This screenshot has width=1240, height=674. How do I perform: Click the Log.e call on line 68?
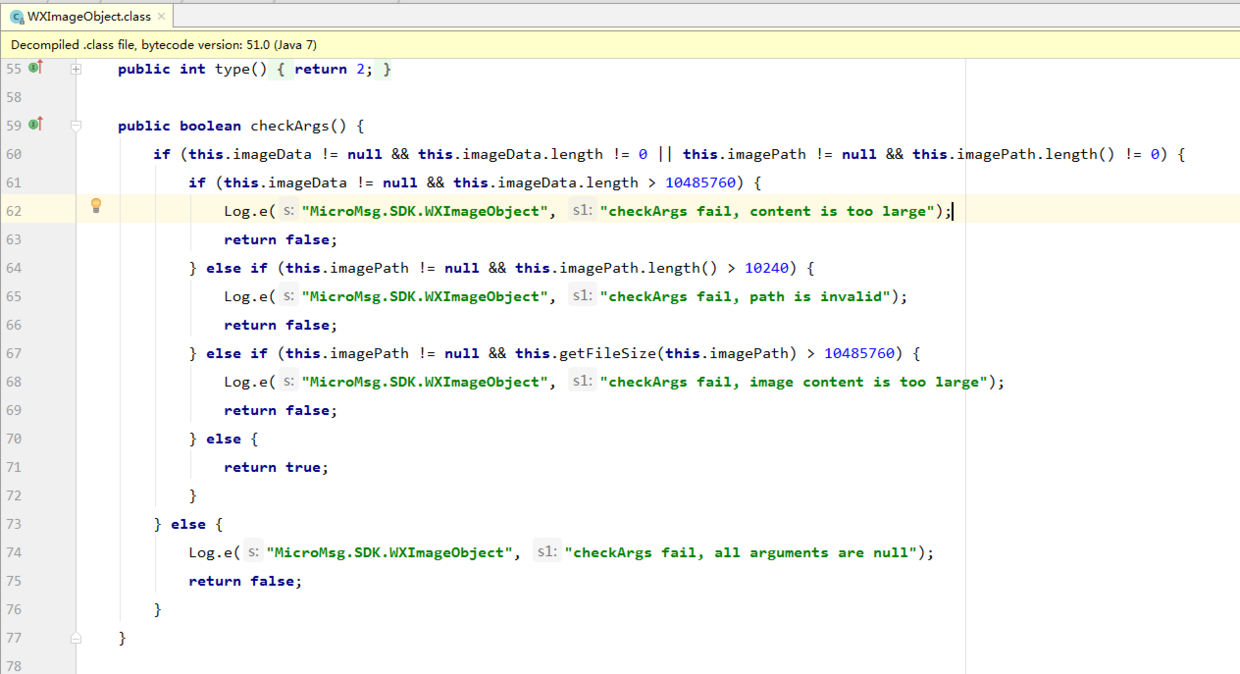247,382
